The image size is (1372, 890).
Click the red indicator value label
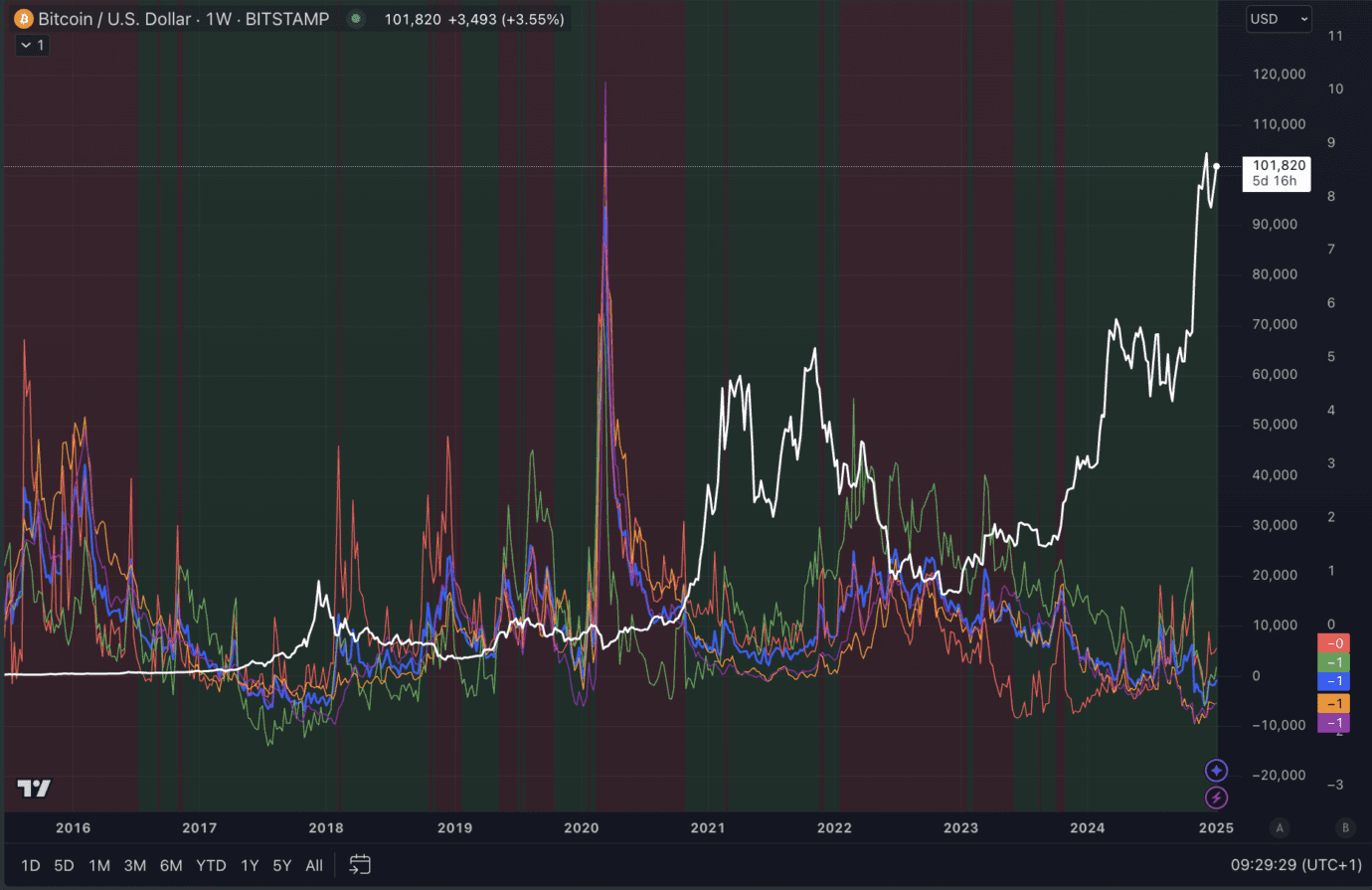point(1333,643)
